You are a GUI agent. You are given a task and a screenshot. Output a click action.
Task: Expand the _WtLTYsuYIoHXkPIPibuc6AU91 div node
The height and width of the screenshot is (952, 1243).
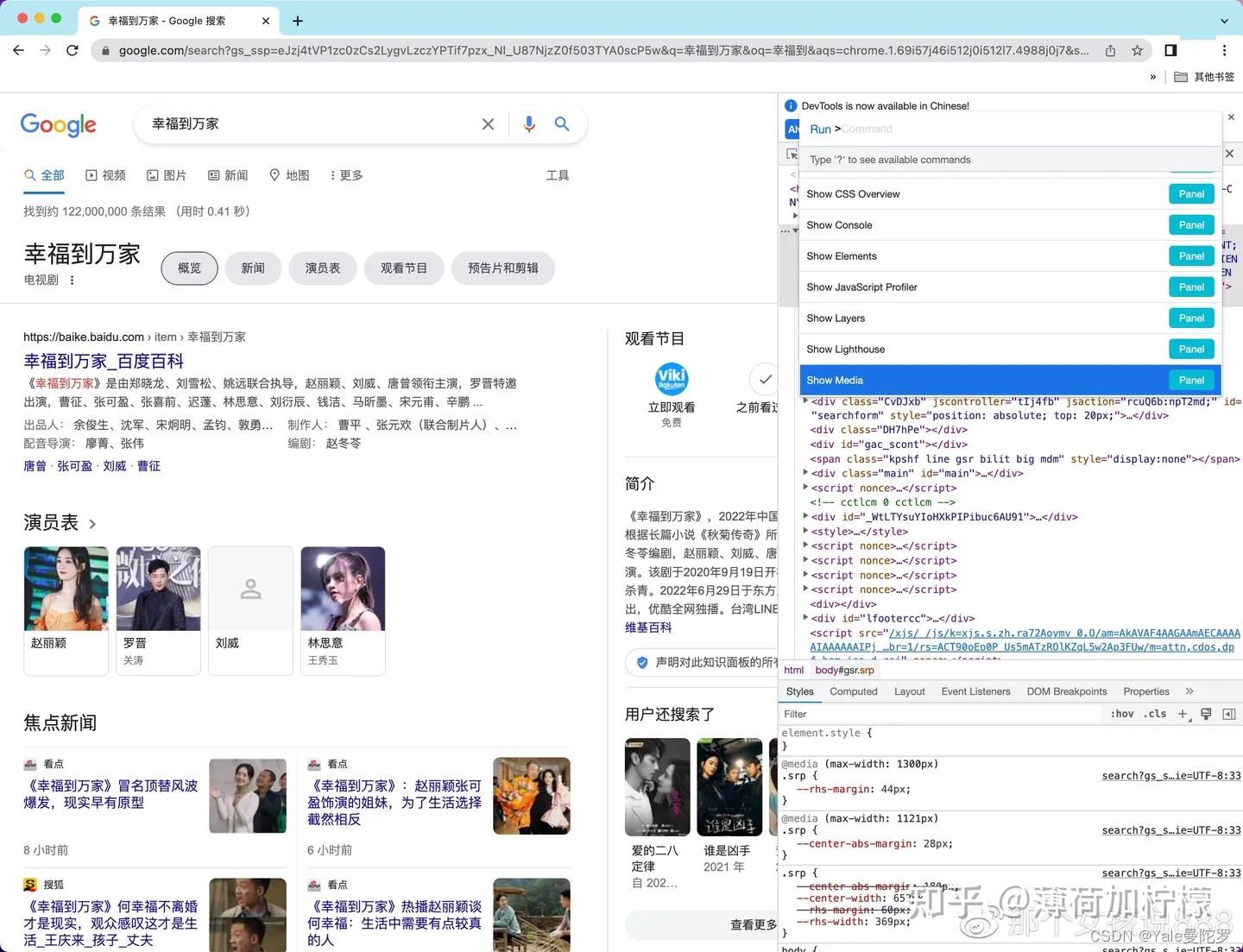[805, 517]
